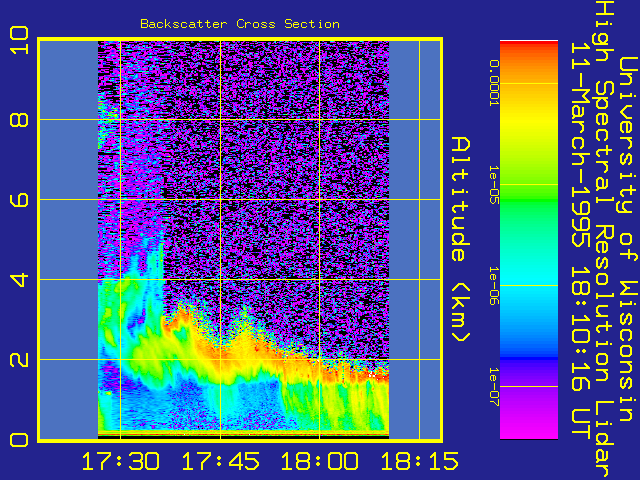Click the 'Altitude (km)' axis title
Image resolution: width=640 pixels, height=480 pixels.
(461, 240)
